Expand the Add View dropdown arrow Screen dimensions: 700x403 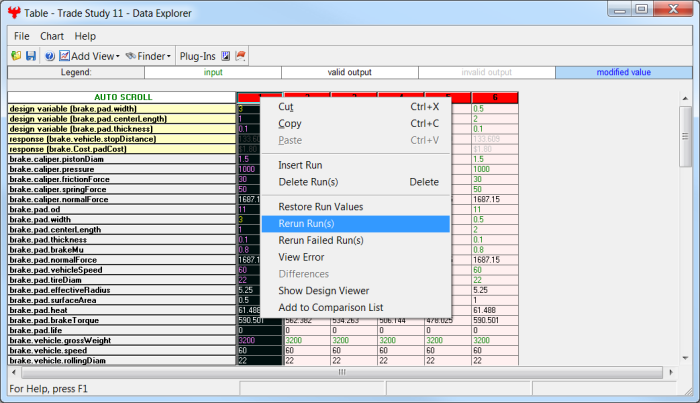(117, 56)
